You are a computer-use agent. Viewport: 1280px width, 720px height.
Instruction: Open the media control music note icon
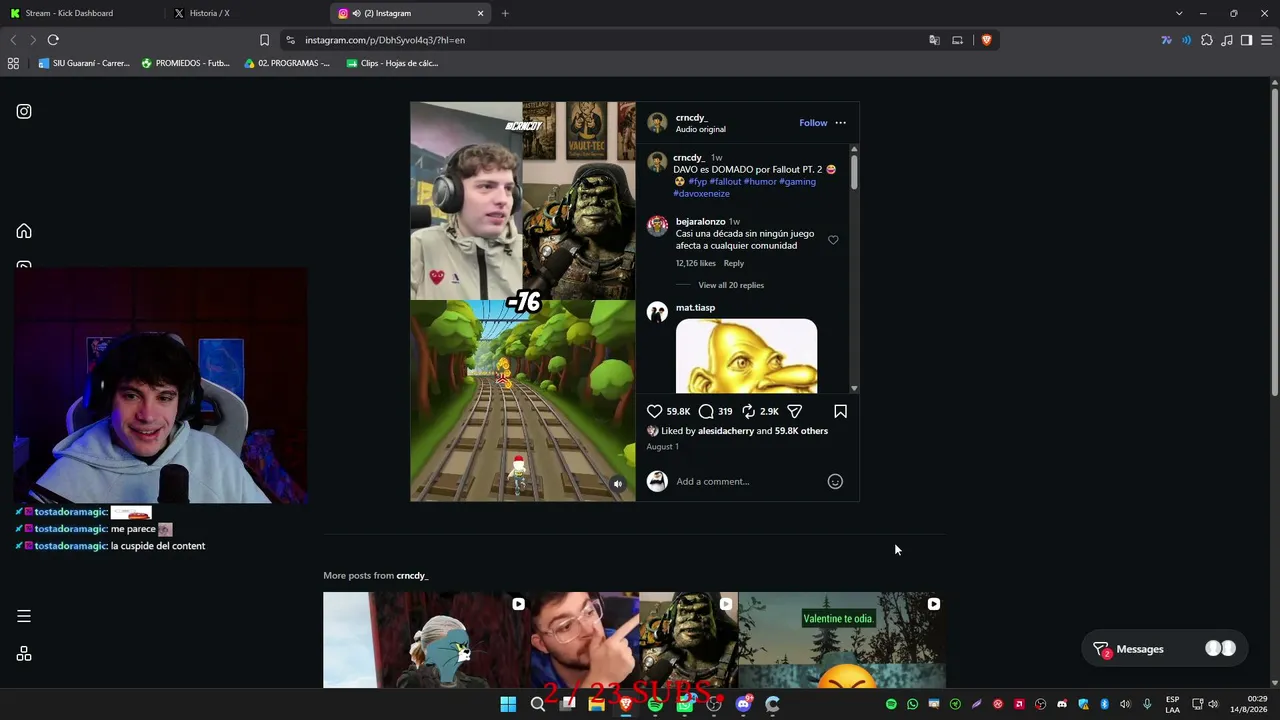(x=1227, y=40)
